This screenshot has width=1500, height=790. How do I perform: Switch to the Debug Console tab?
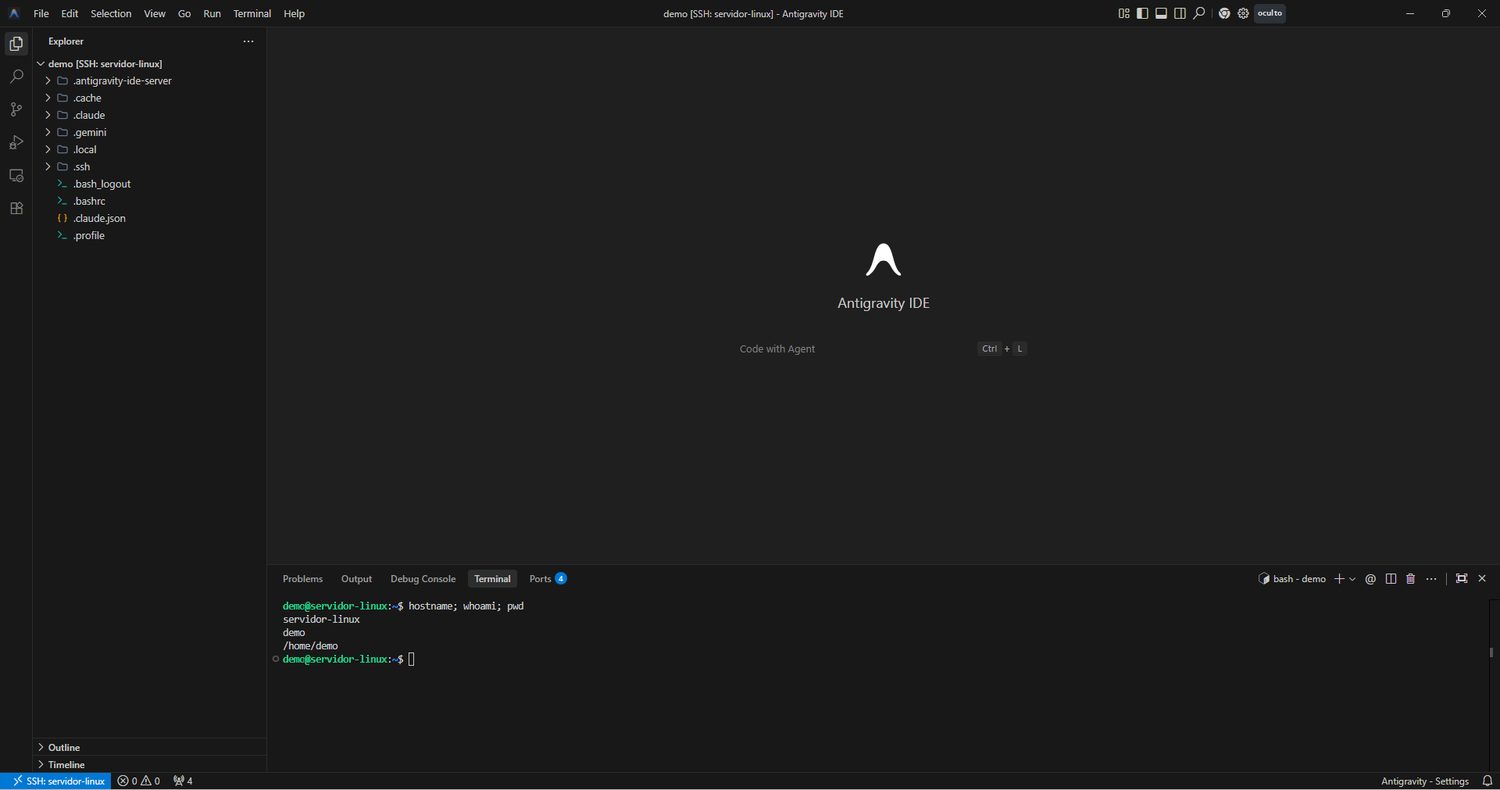pyautogui.click(x=423, y=579)
